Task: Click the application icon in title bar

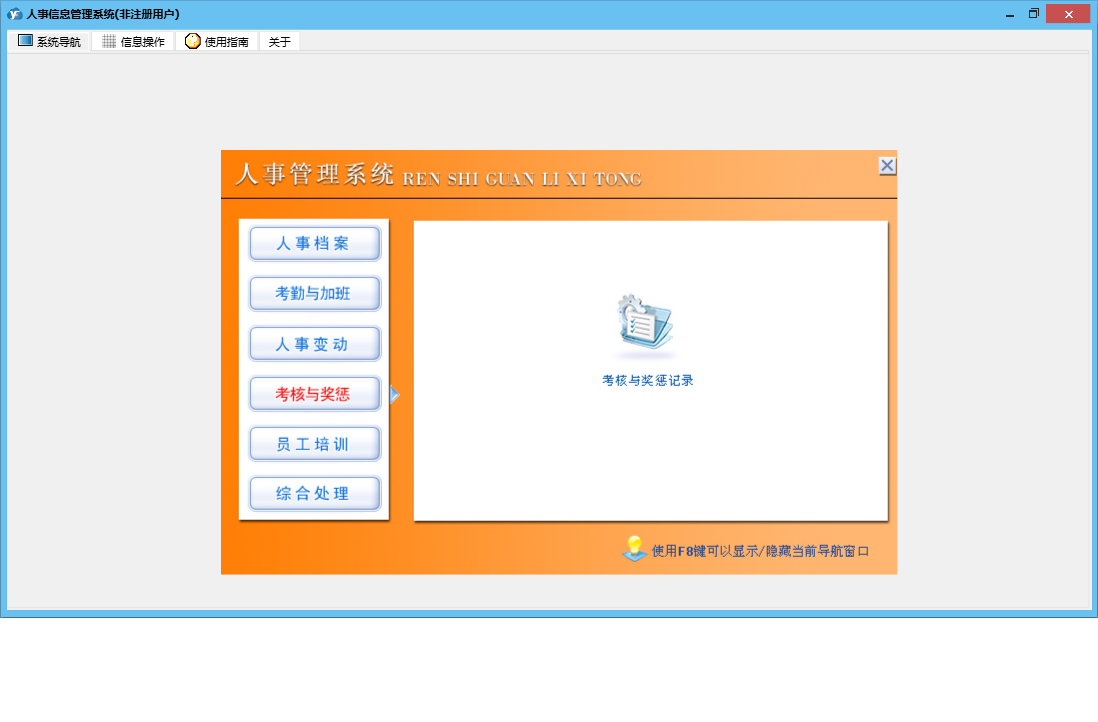Action: click(x=14, y=14)
